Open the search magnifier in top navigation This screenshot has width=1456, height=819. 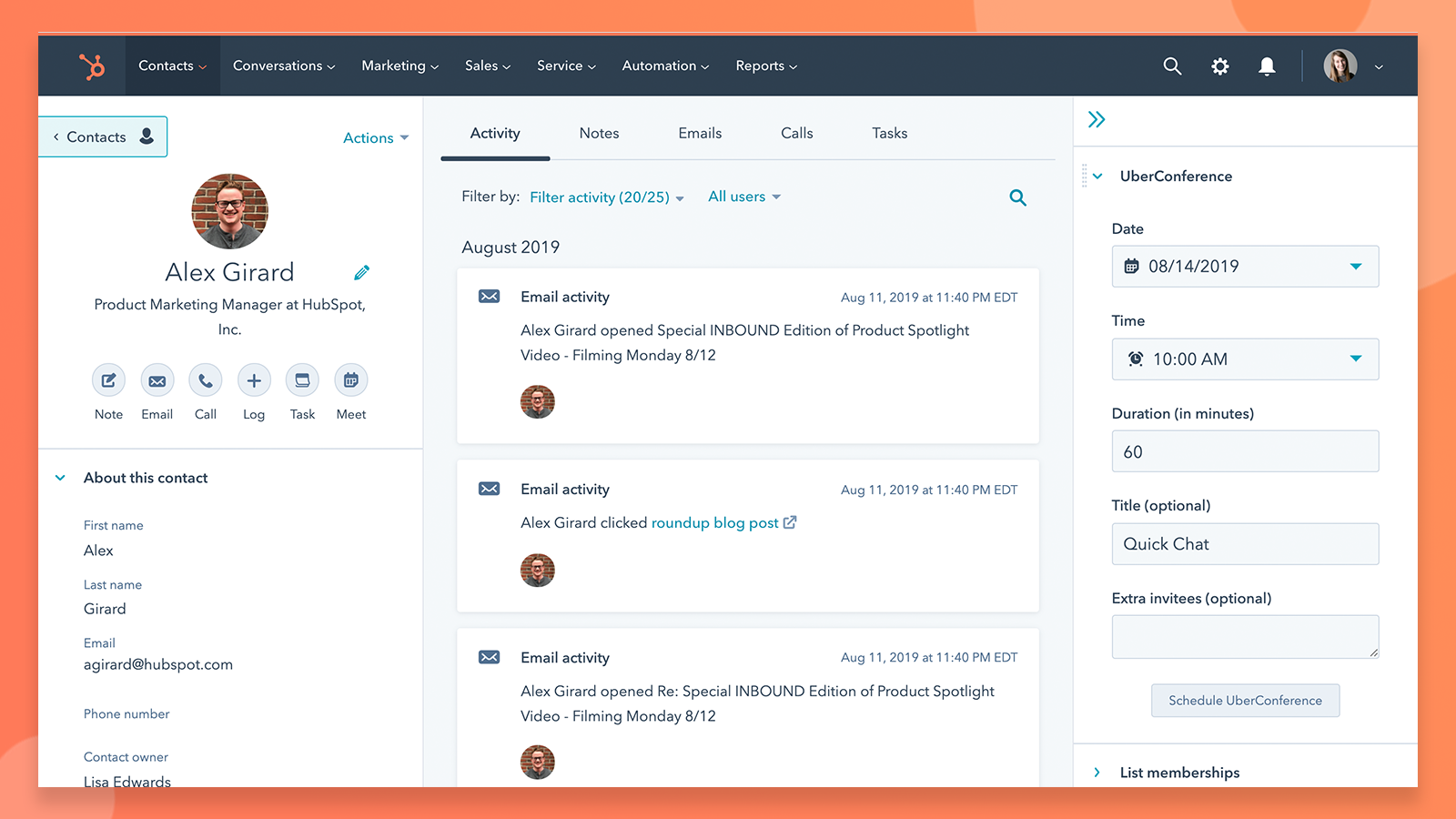[x=1172, y=66]
